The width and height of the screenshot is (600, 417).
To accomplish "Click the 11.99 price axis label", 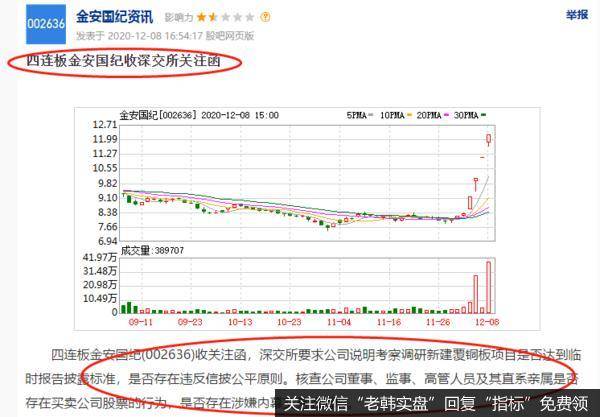I will (104, 139).
